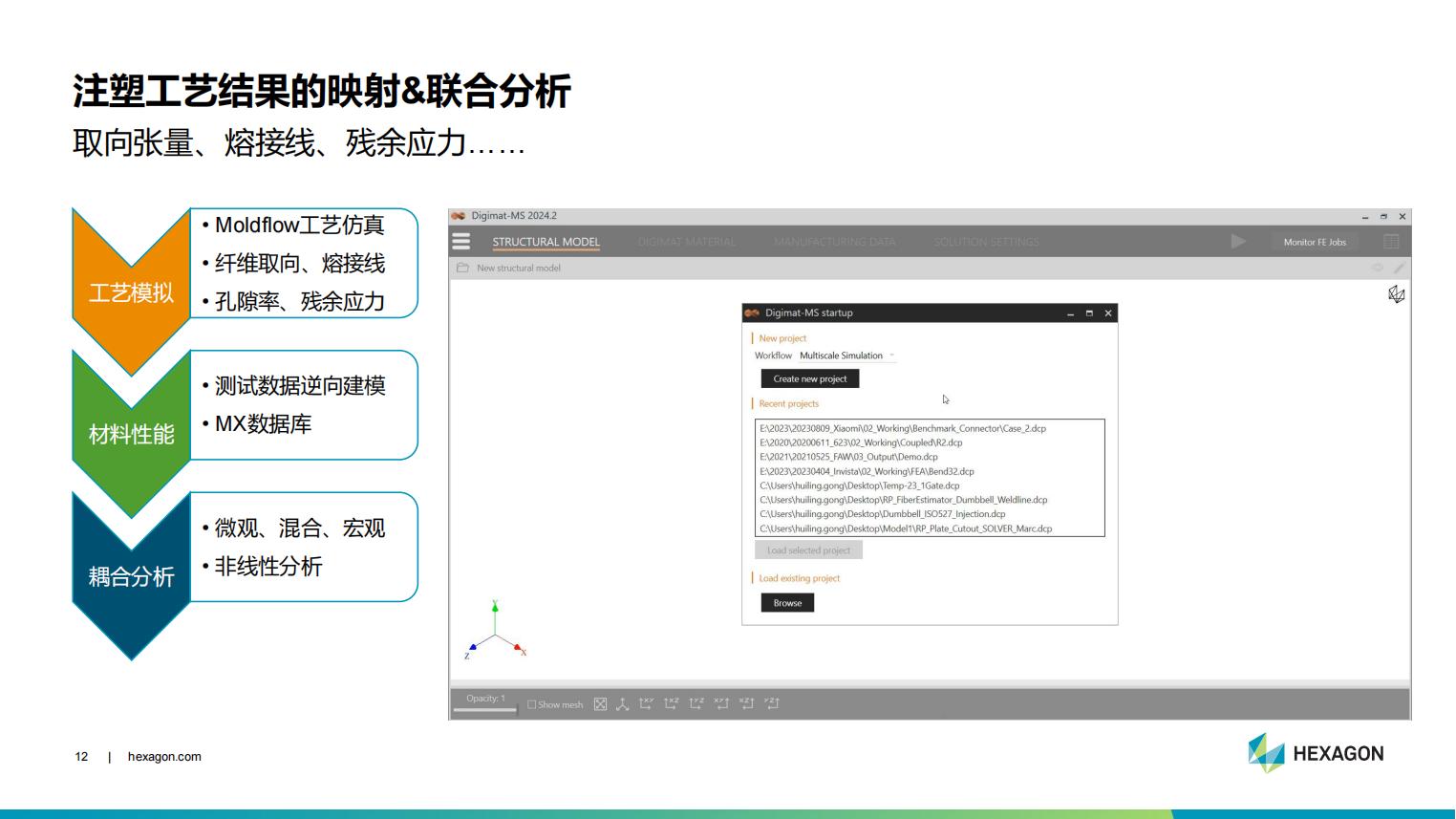Click the Load selected project button
Screen dimensions: 1456x819
coord(808,550)
